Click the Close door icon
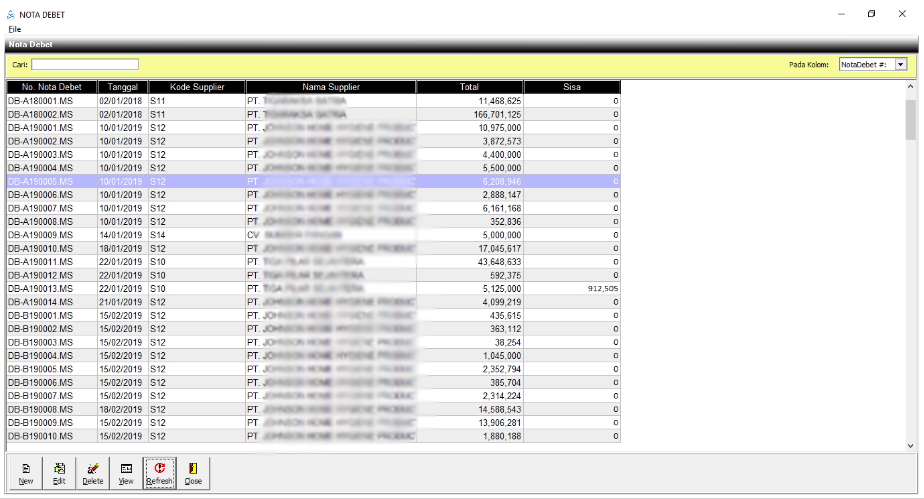Viewport: 924px width, 499px height. click(193, 473)
